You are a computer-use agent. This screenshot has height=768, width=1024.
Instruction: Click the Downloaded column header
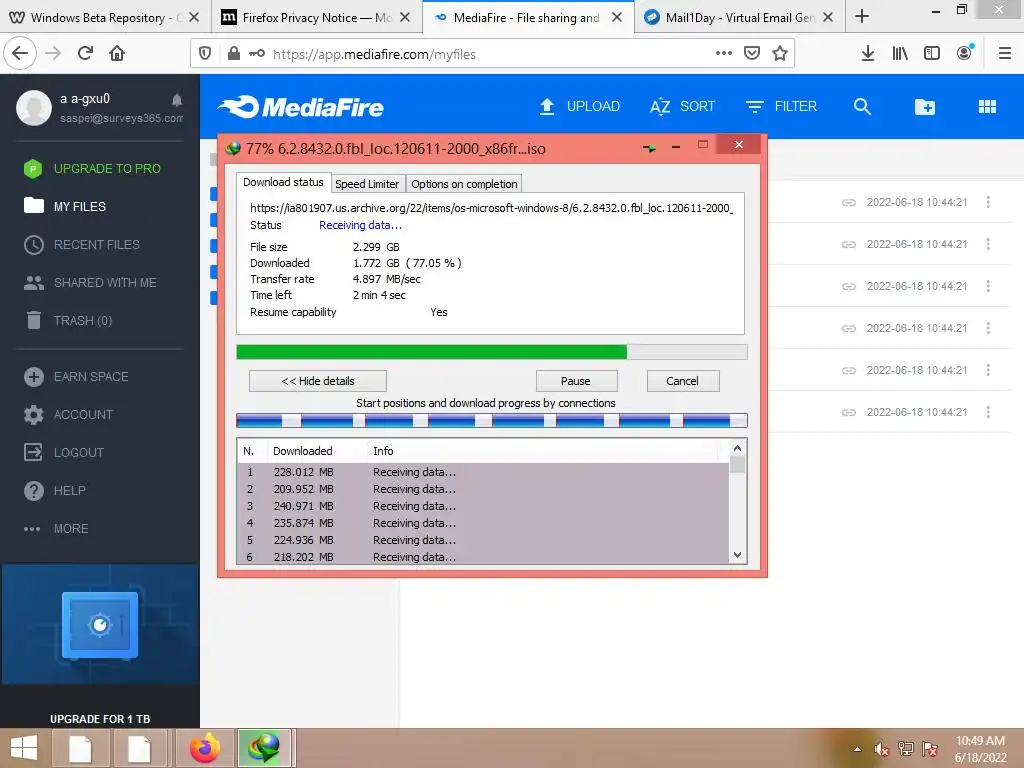(x=317, y=451)
